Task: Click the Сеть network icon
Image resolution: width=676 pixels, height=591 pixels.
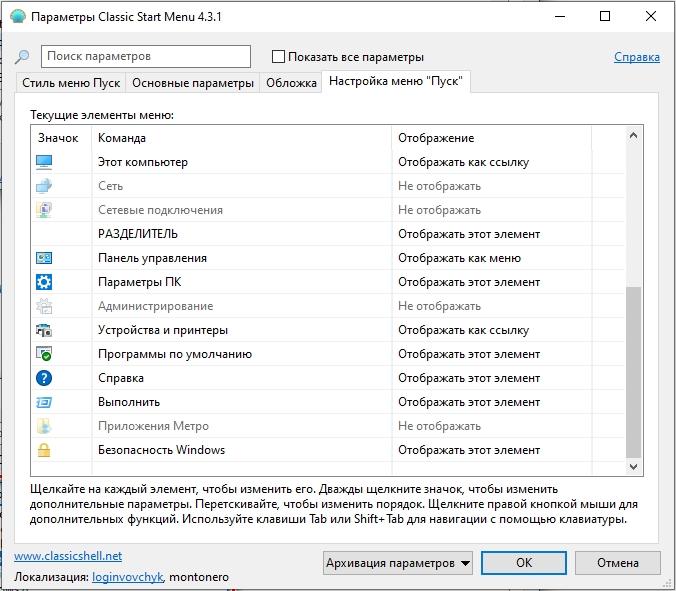Action: tap(44, 186)
